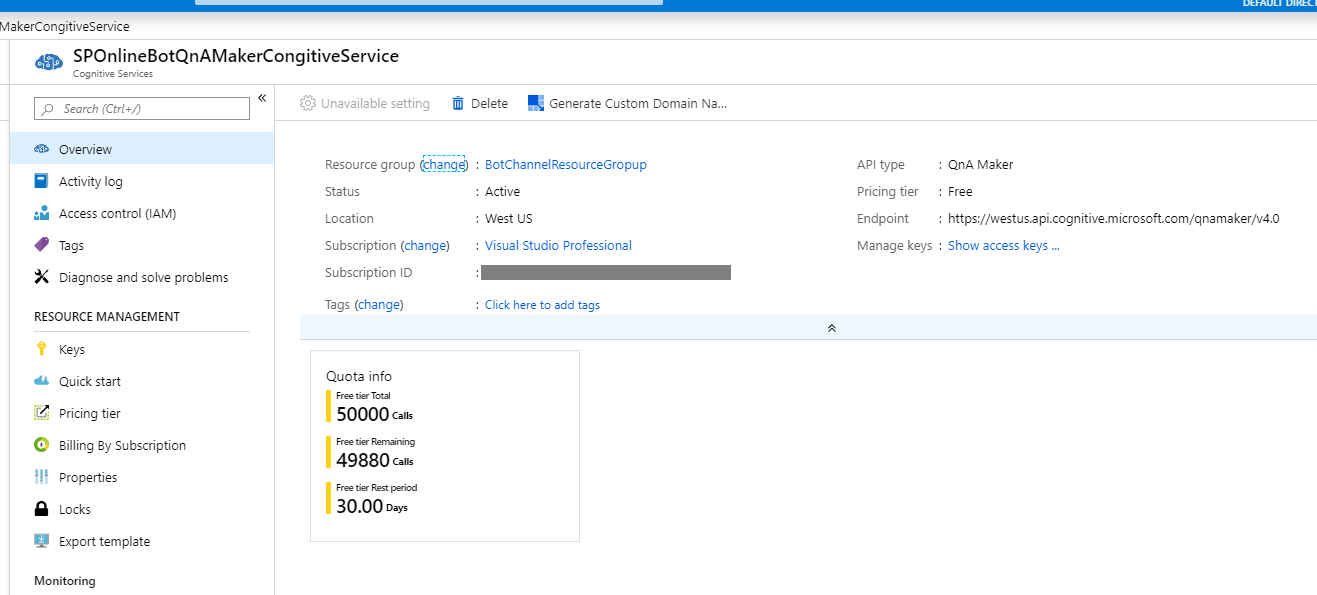This screenshot has width=1317, height=595.
Task: Click the 'West US' location value
Action: pos(509,218)
